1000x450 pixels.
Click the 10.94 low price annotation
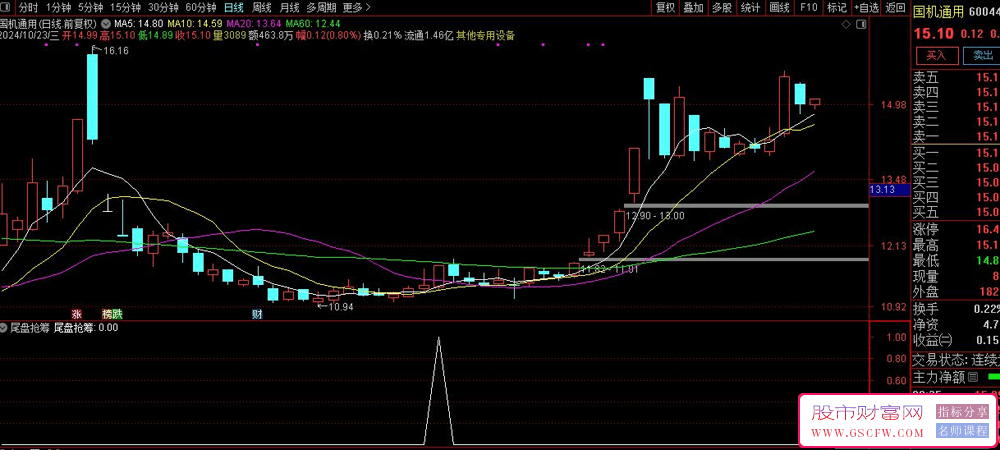coord(340,307)
